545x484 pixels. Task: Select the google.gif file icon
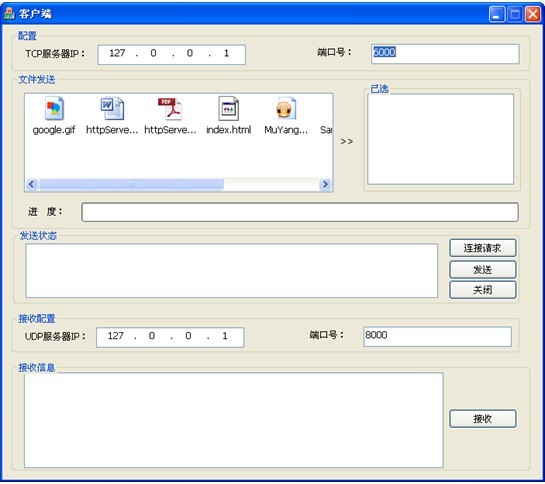54,108
